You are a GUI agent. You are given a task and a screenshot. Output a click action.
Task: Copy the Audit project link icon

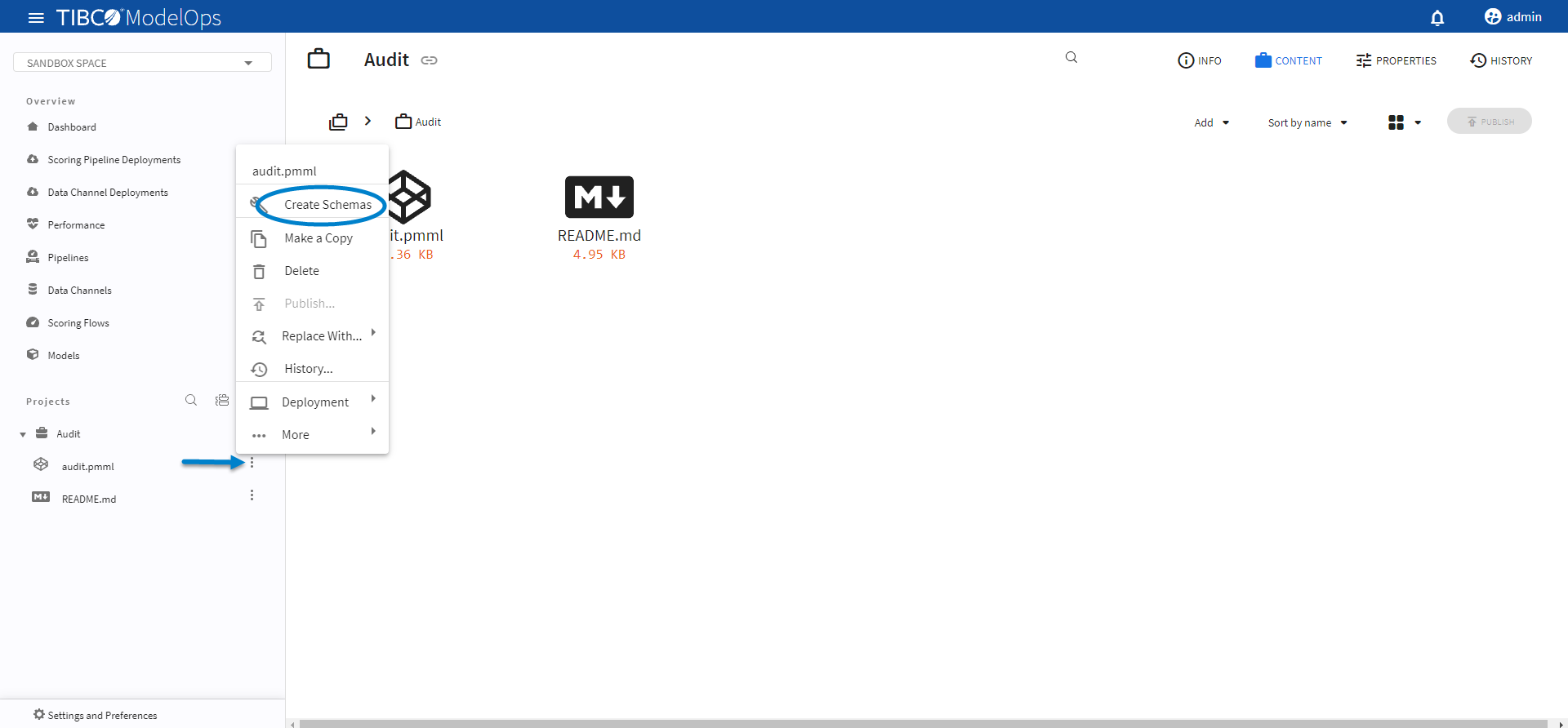click(429, 60)
